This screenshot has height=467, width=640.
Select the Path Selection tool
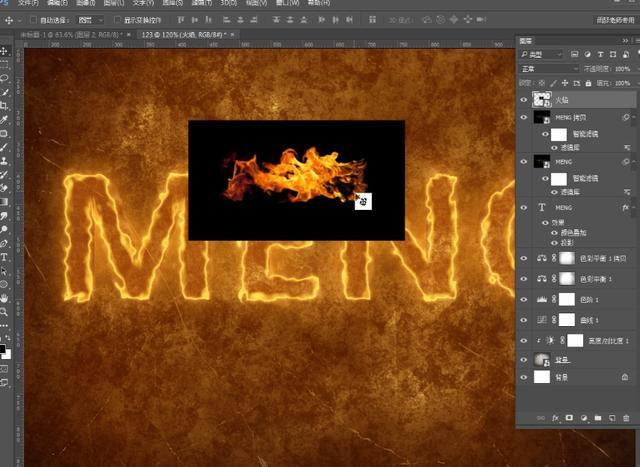(x=4, y=271)
